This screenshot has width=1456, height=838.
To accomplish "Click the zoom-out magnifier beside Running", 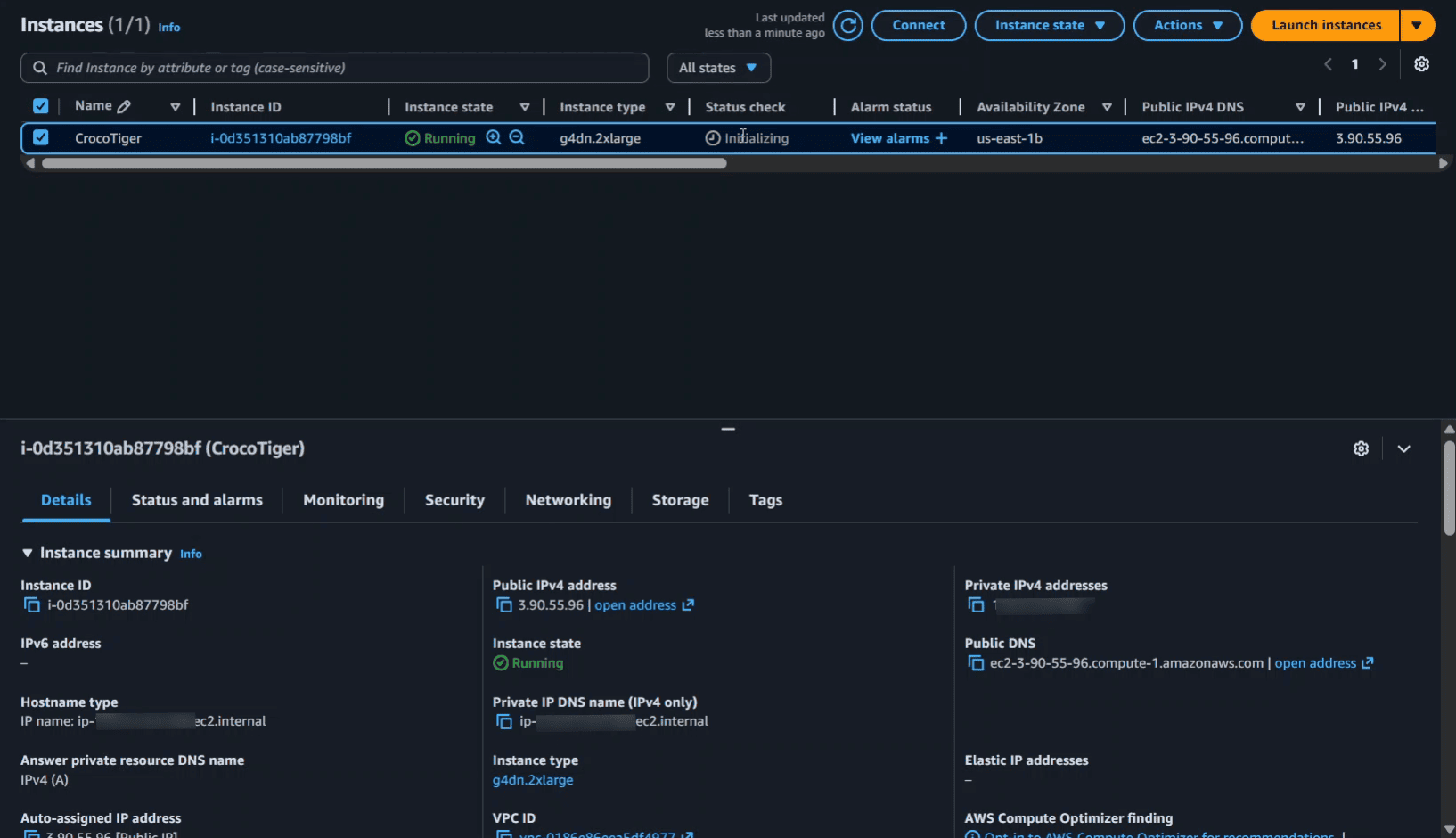I will tap(517, 138).
